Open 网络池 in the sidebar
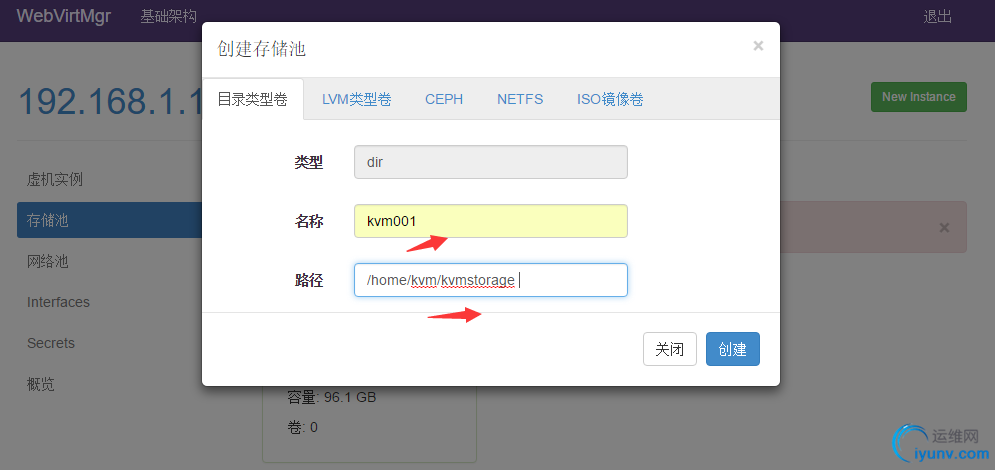The width and height of the screenshot is (995, 470). click(x=48, y=262)
